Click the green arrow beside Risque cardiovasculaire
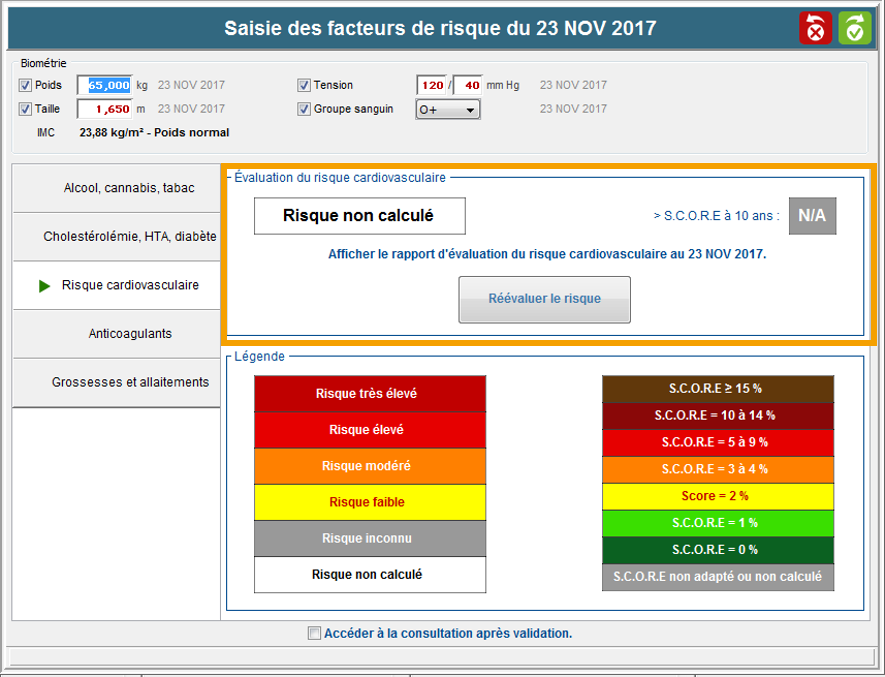The height and width of the screenshot is (677, 885). (44, 286)
